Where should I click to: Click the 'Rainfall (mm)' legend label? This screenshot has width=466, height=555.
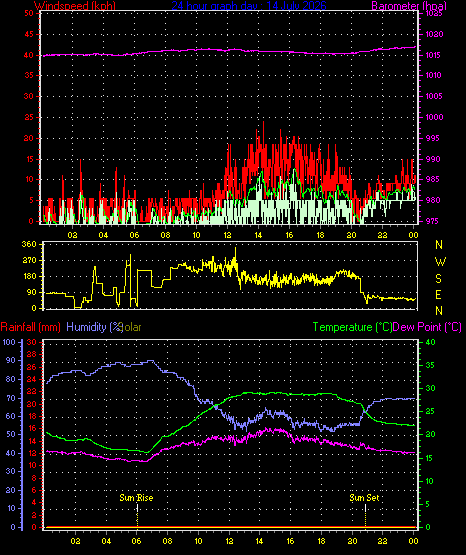30,327
